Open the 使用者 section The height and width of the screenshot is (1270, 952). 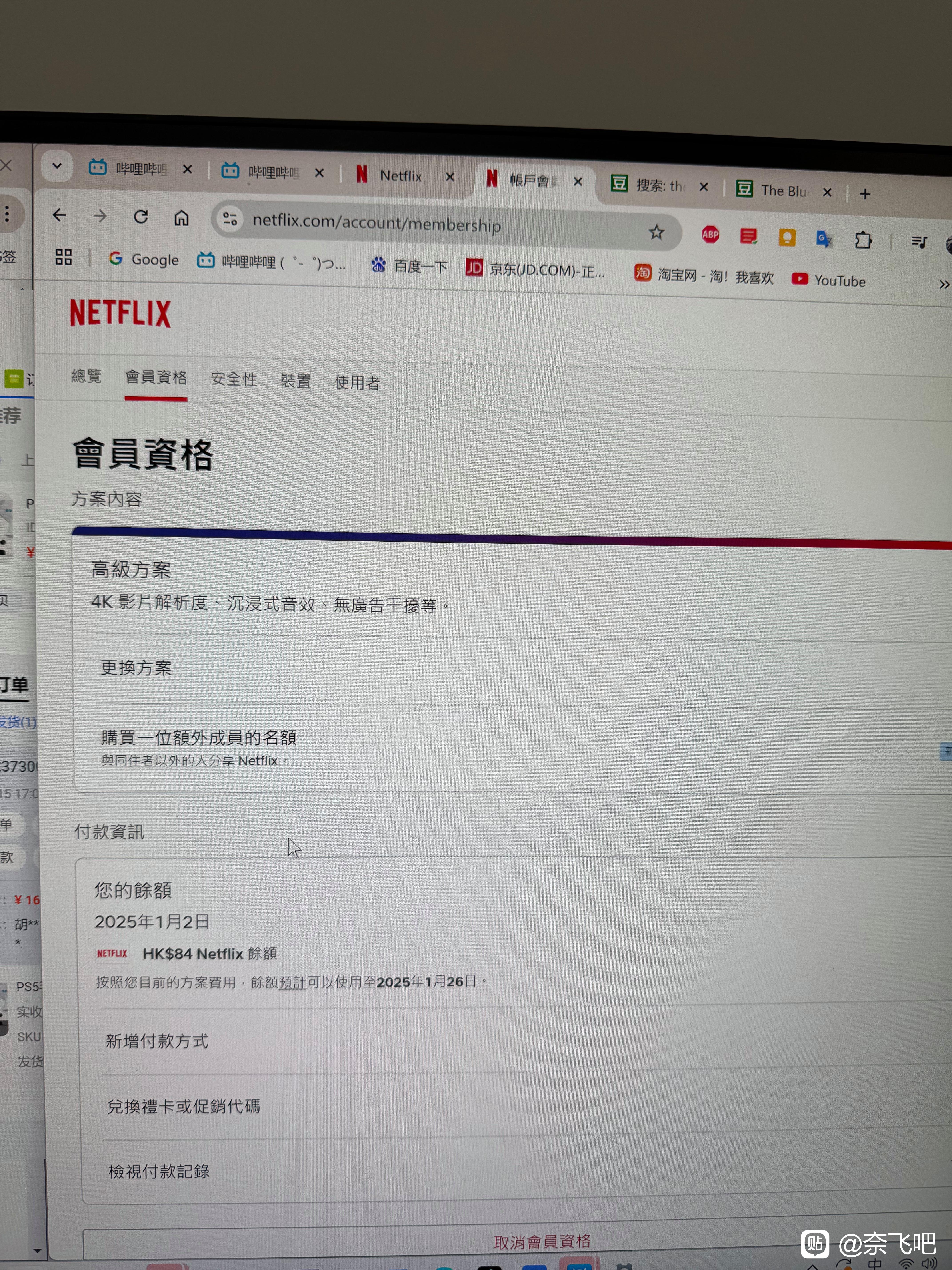tap(357, 382)
